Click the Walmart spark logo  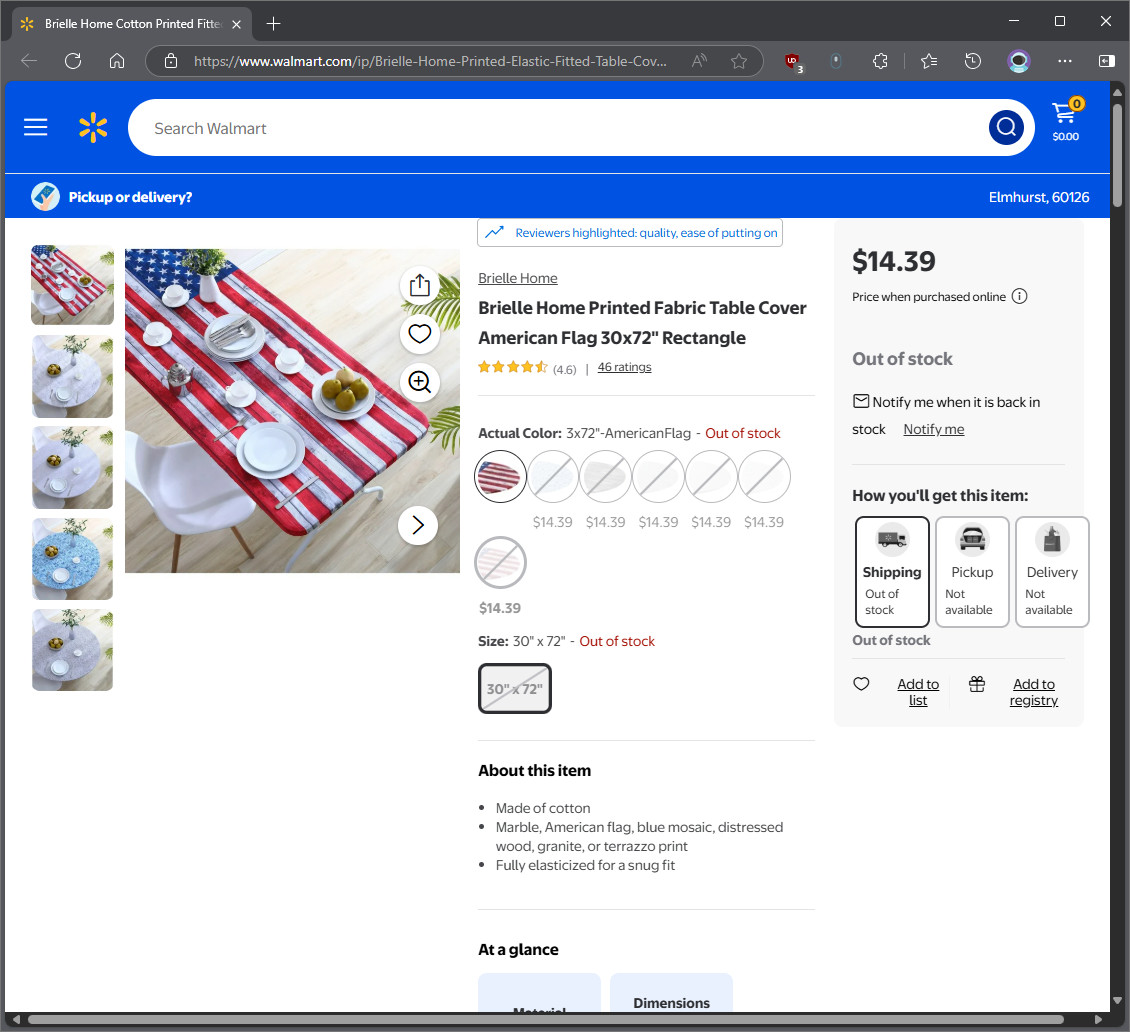pyautogui.click(x=93, y=128)
